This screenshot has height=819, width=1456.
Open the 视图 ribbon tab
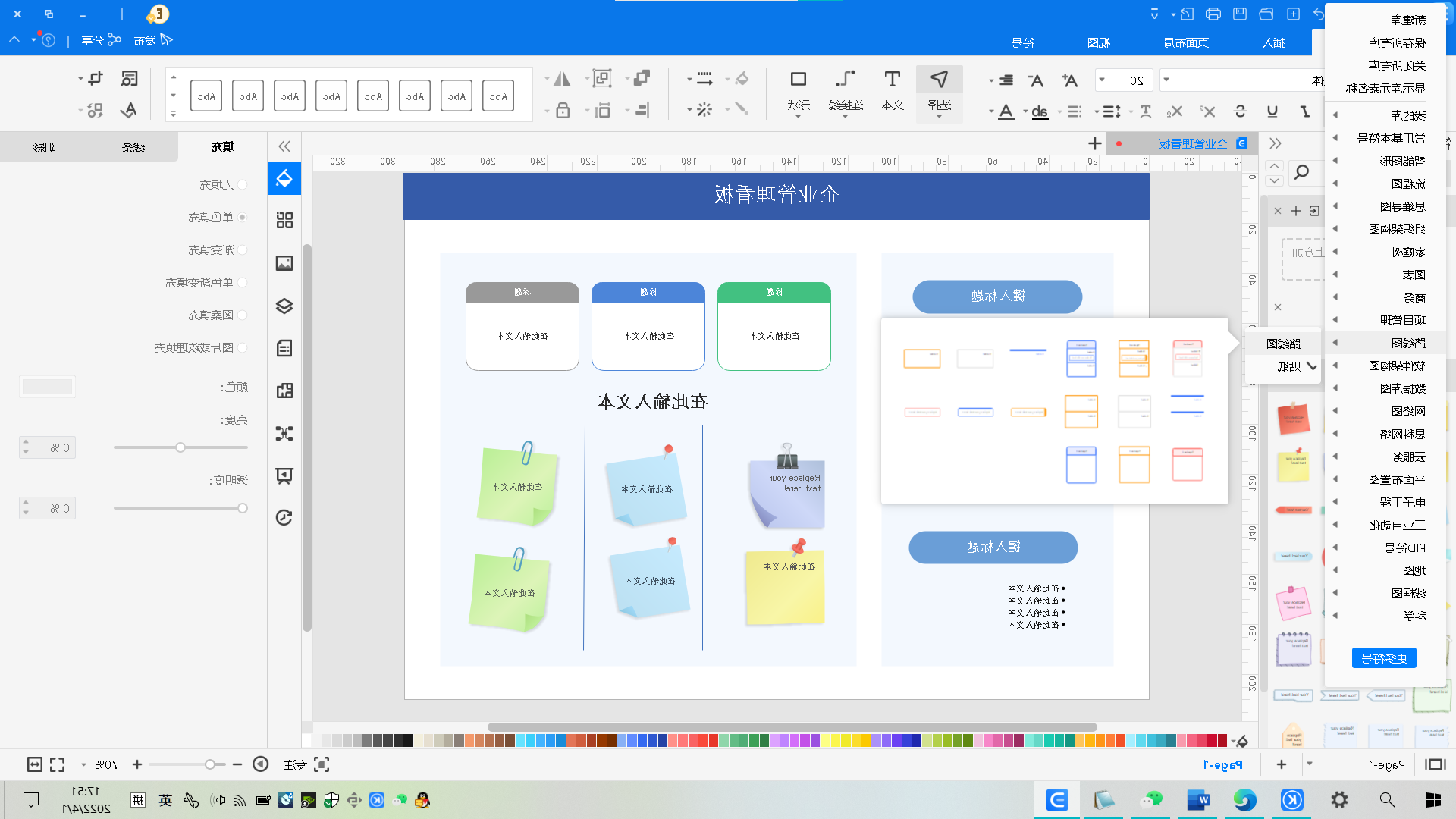(x=1099, y=42)
